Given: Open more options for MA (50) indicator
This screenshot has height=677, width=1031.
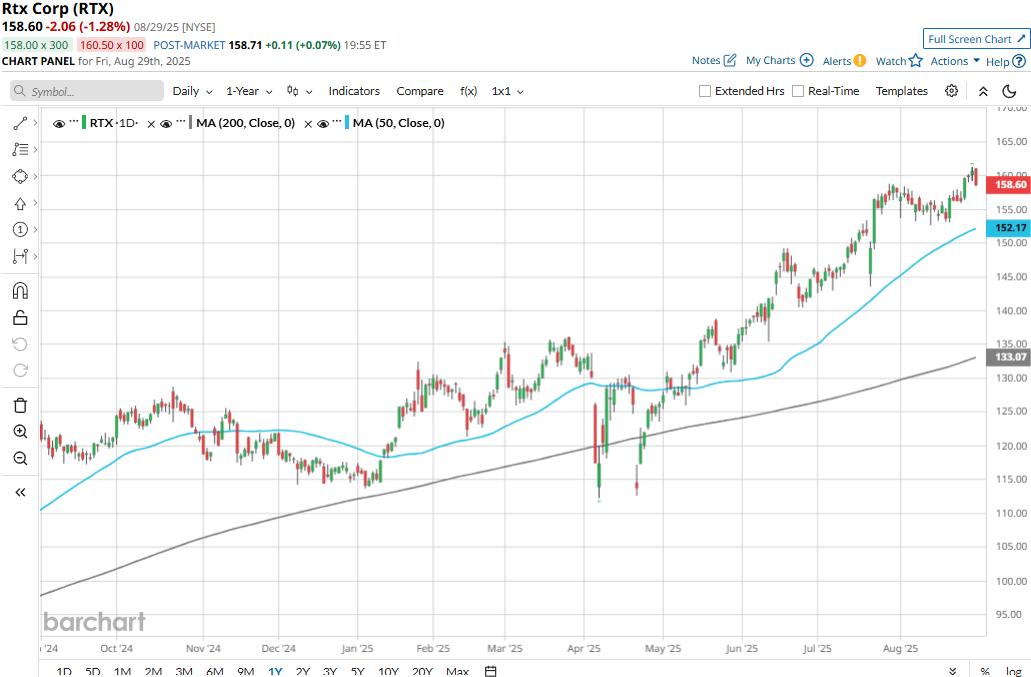Looking at the screenshot, I should coord(337,122).
